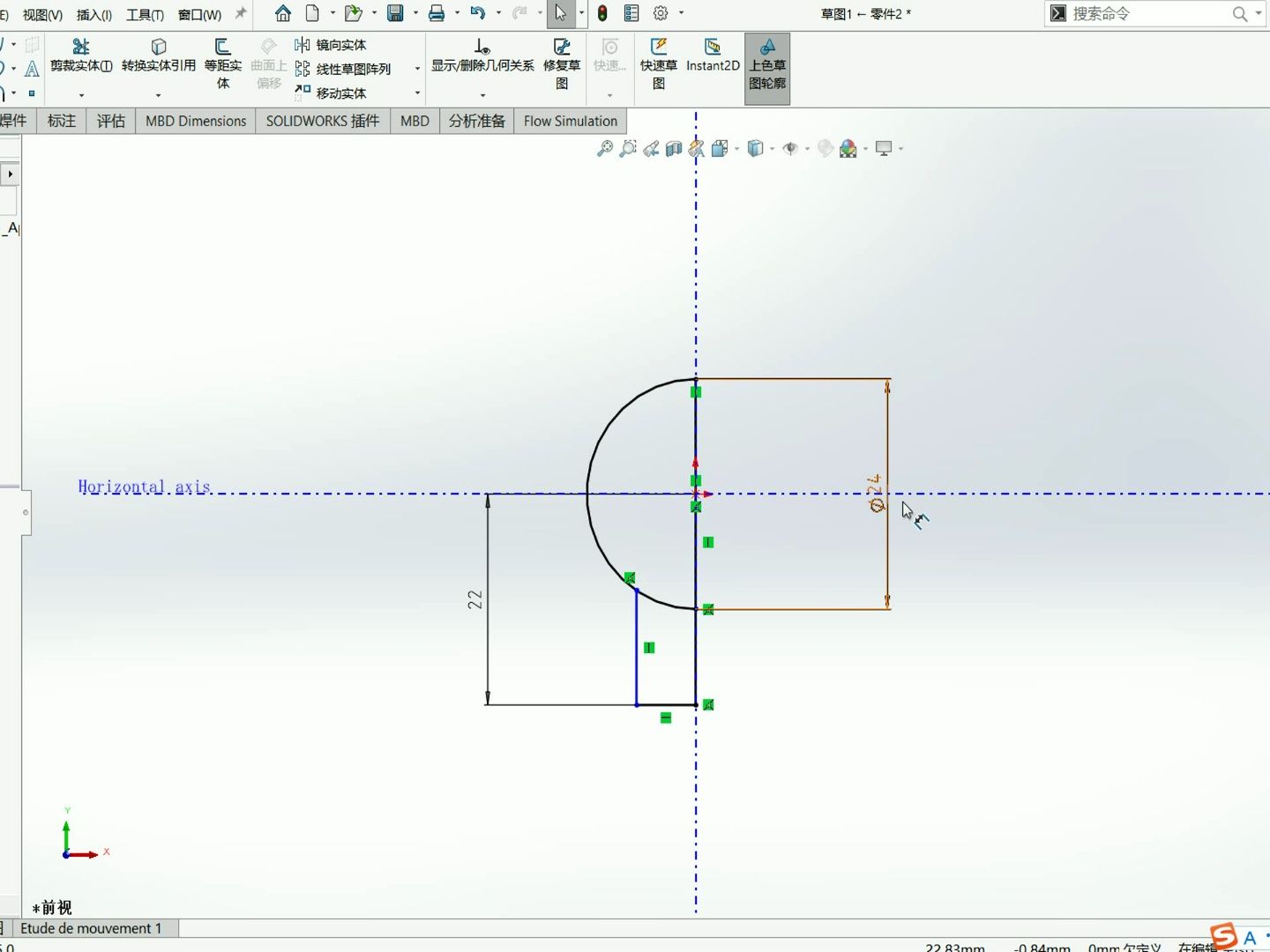Activate the Section View icon
1270x952 pixels.
(673, 148)
